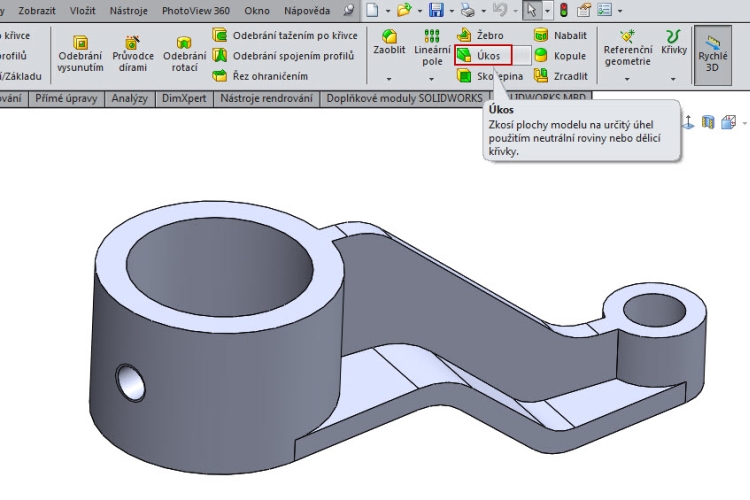This screenshot has height=500, width=750.
Task: Click the Kopule dome tool
Action: click(560, 56)
